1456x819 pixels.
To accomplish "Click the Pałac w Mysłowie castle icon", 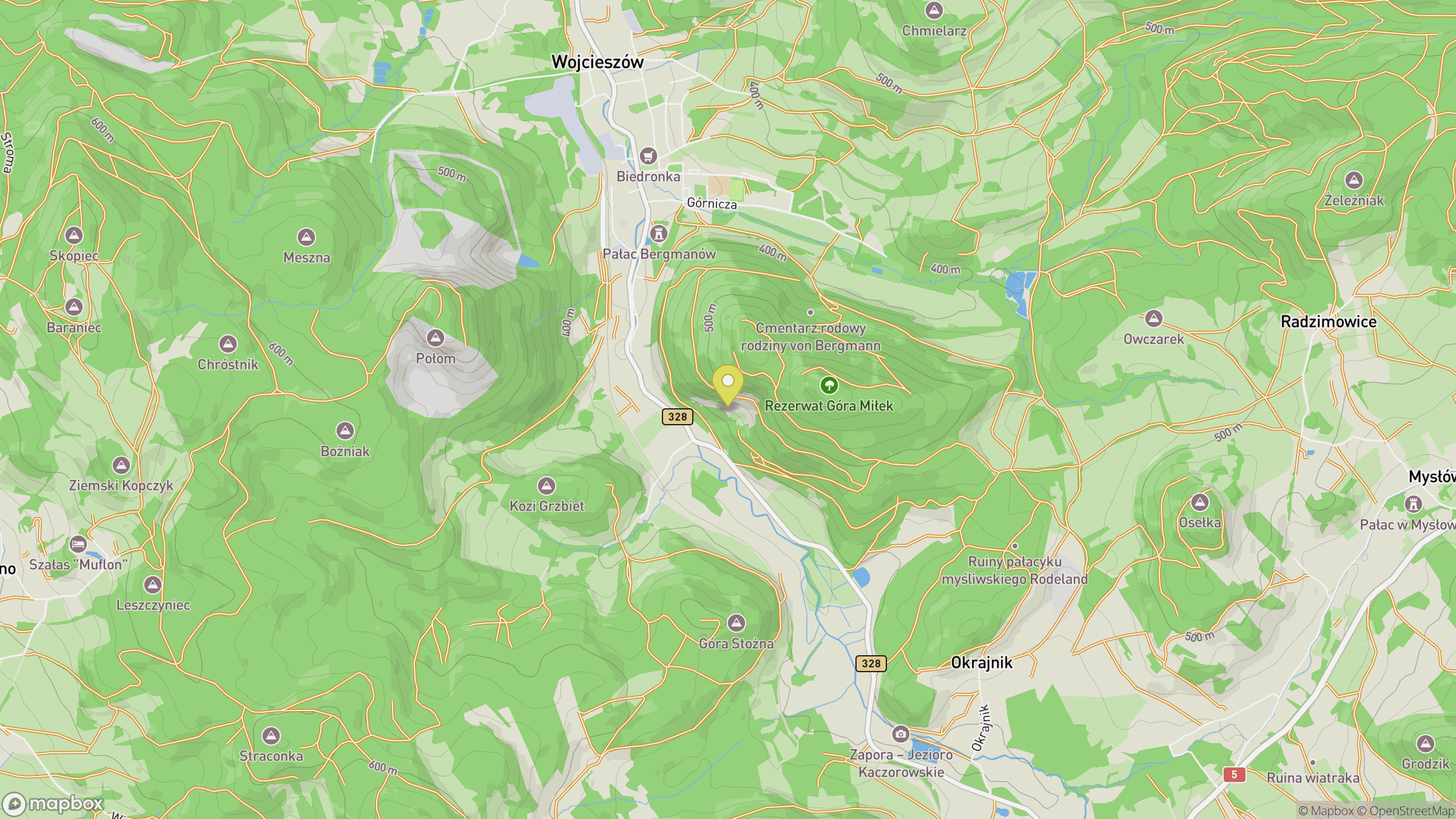I will (1414, 504).
